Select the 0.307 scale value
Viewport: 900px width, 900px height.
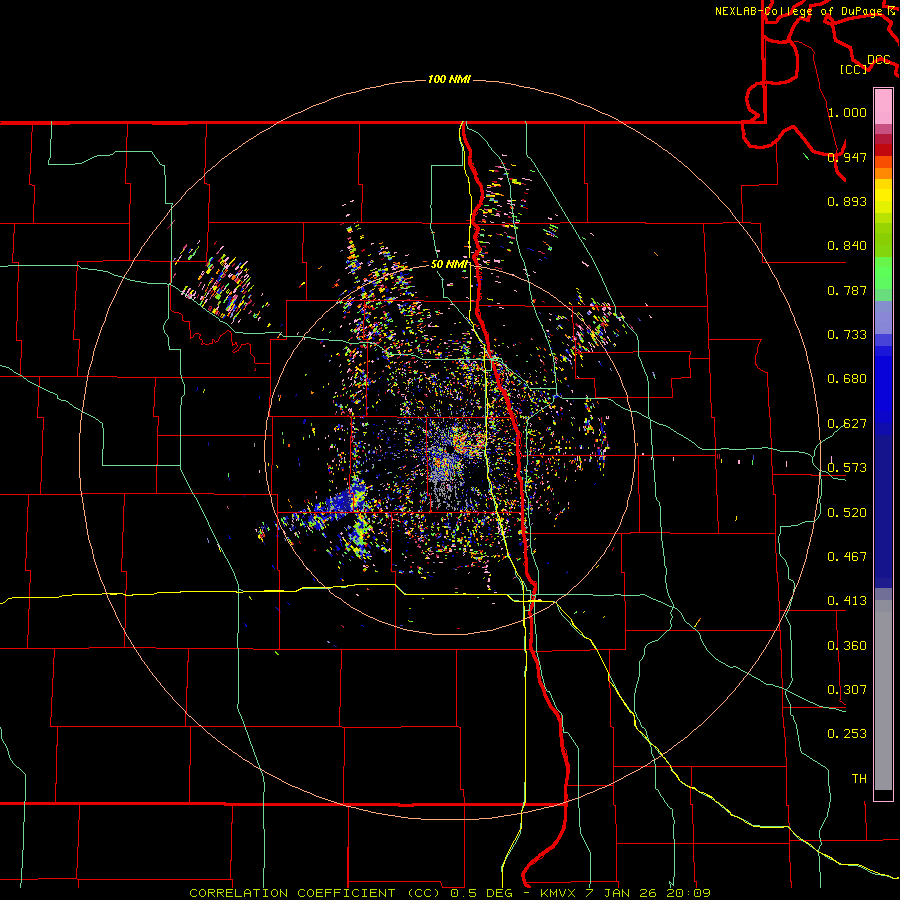[847, 690]
